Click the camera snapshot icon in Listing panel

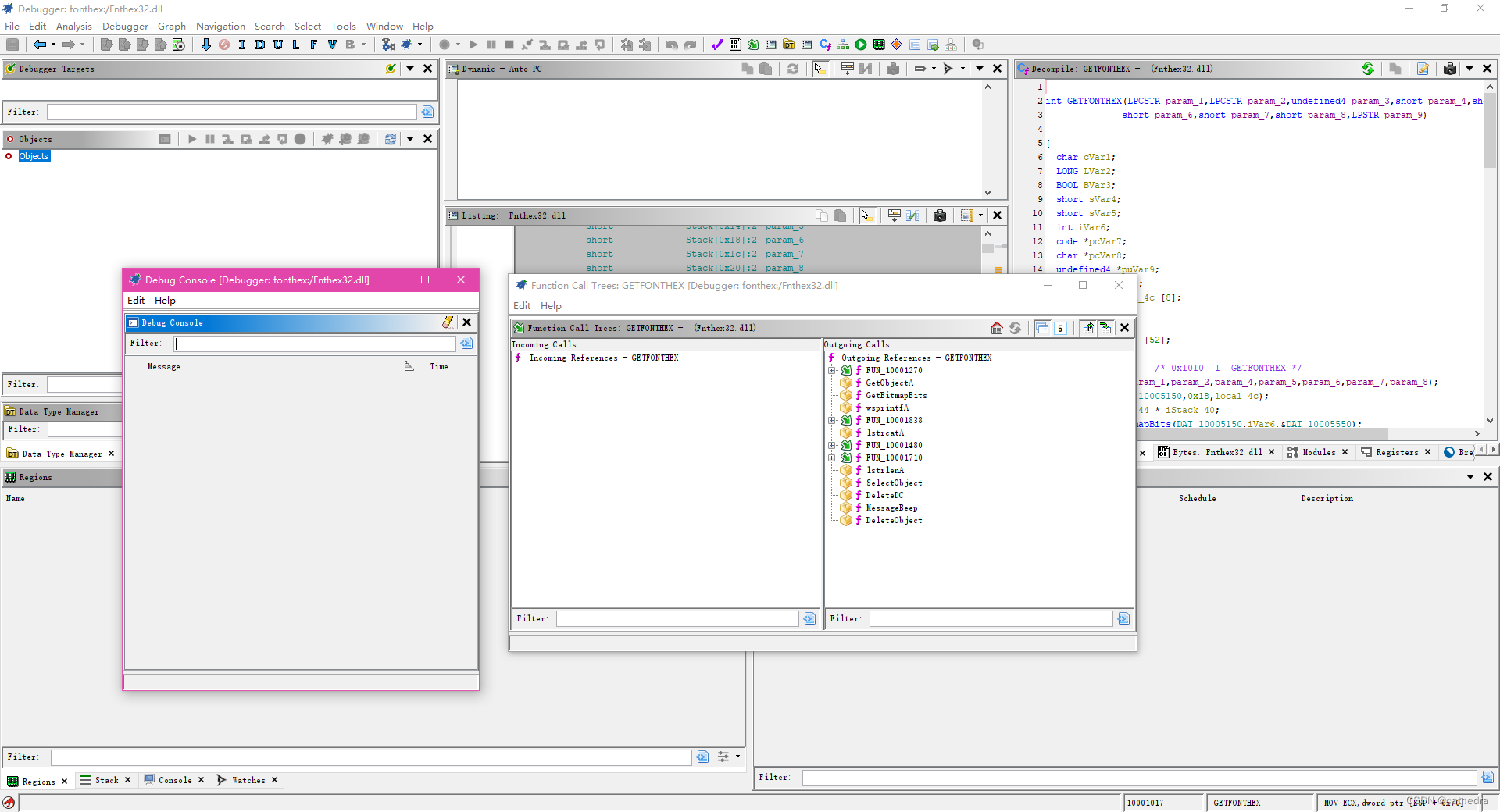click(x=940, y=215)
